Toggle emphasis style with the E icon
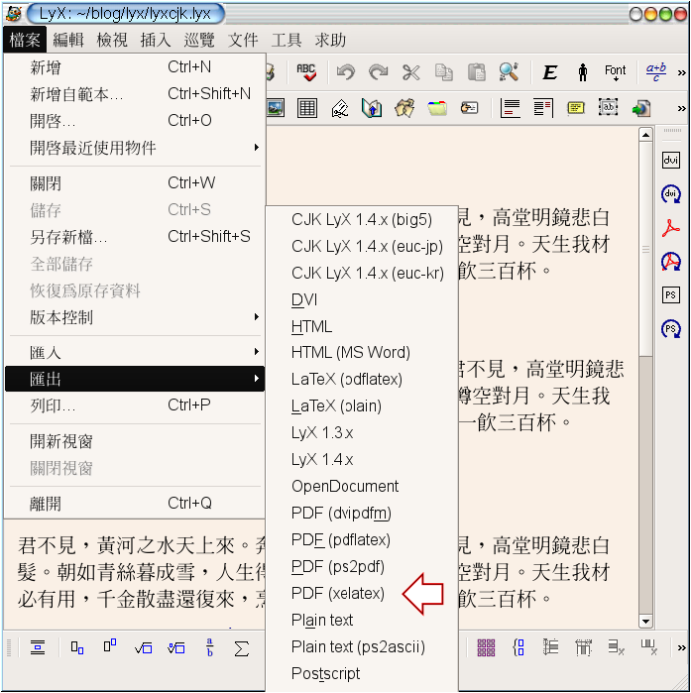 click(550, 72)
